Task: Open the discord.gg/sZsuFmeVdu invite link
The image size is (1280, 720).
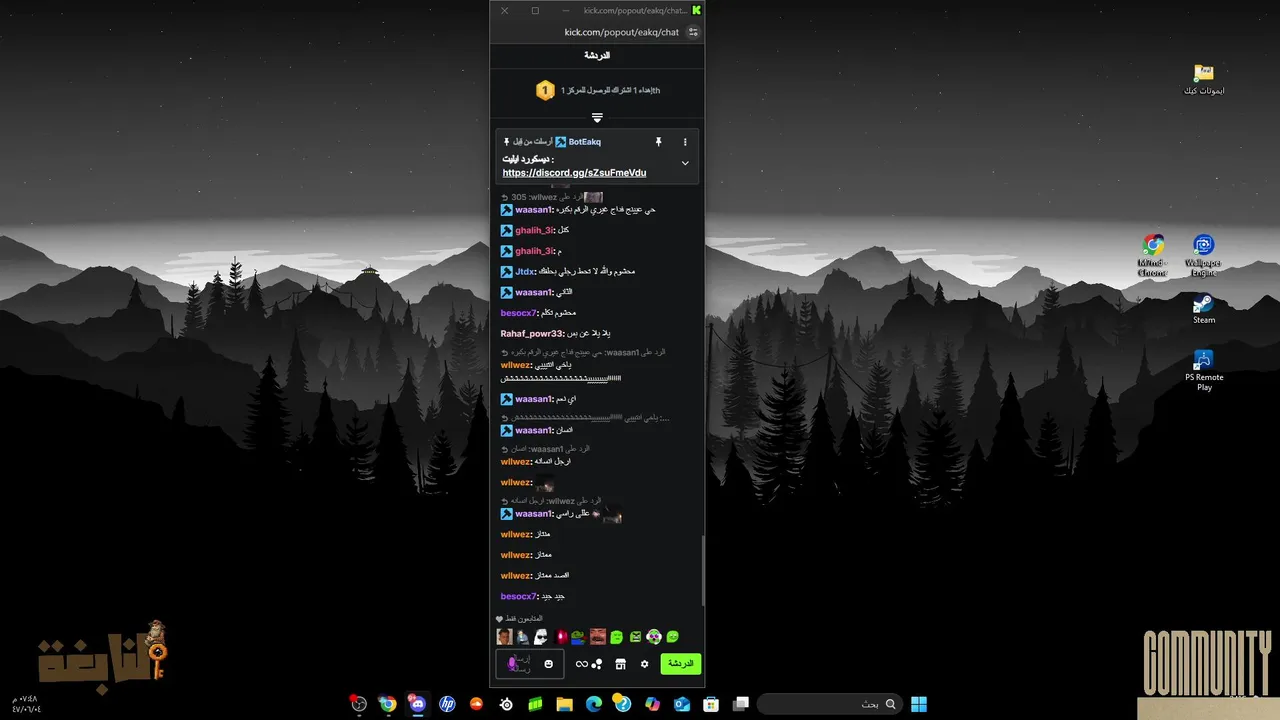Action: (574, 173)
